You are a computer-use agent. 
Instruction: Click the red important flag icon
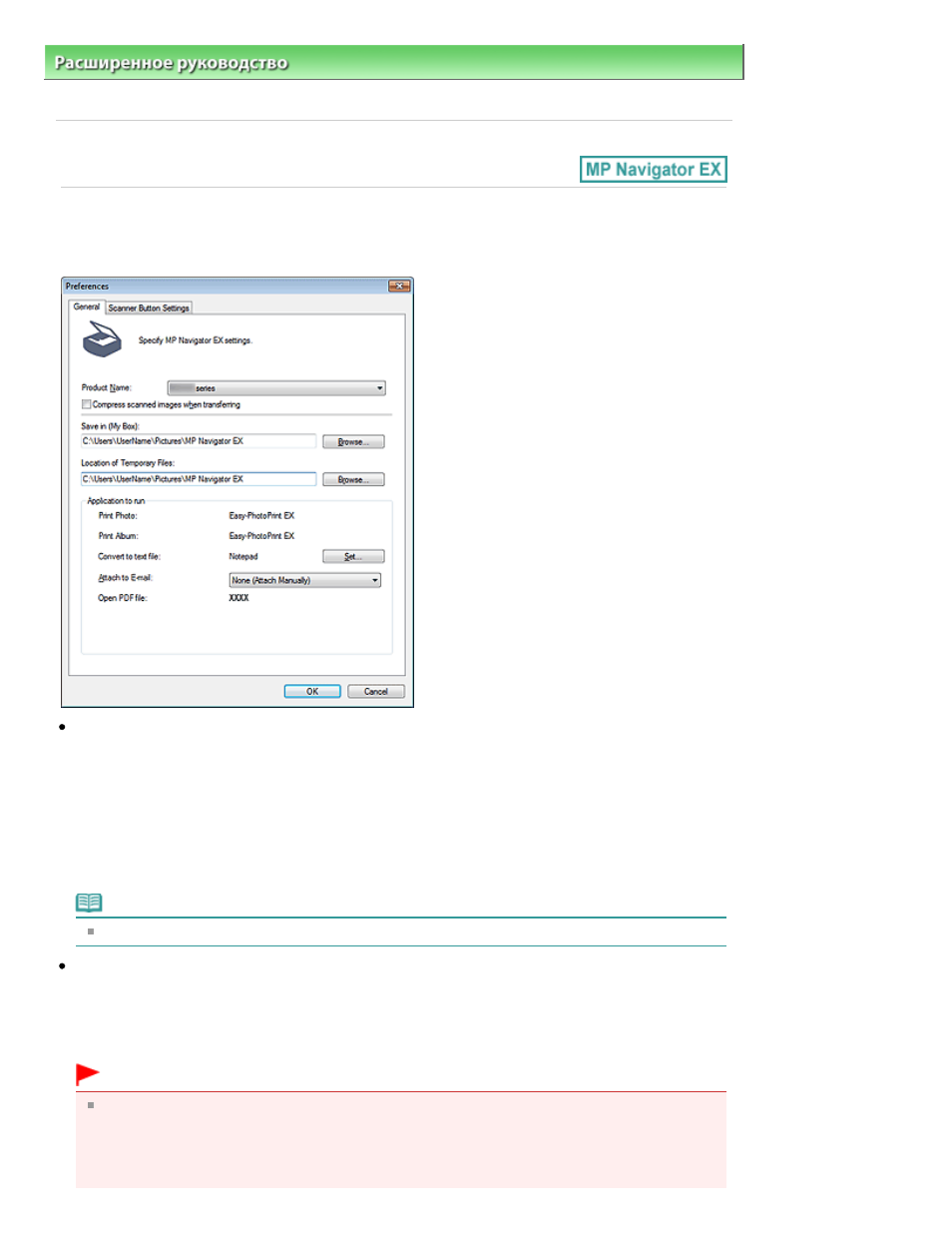88,1074
